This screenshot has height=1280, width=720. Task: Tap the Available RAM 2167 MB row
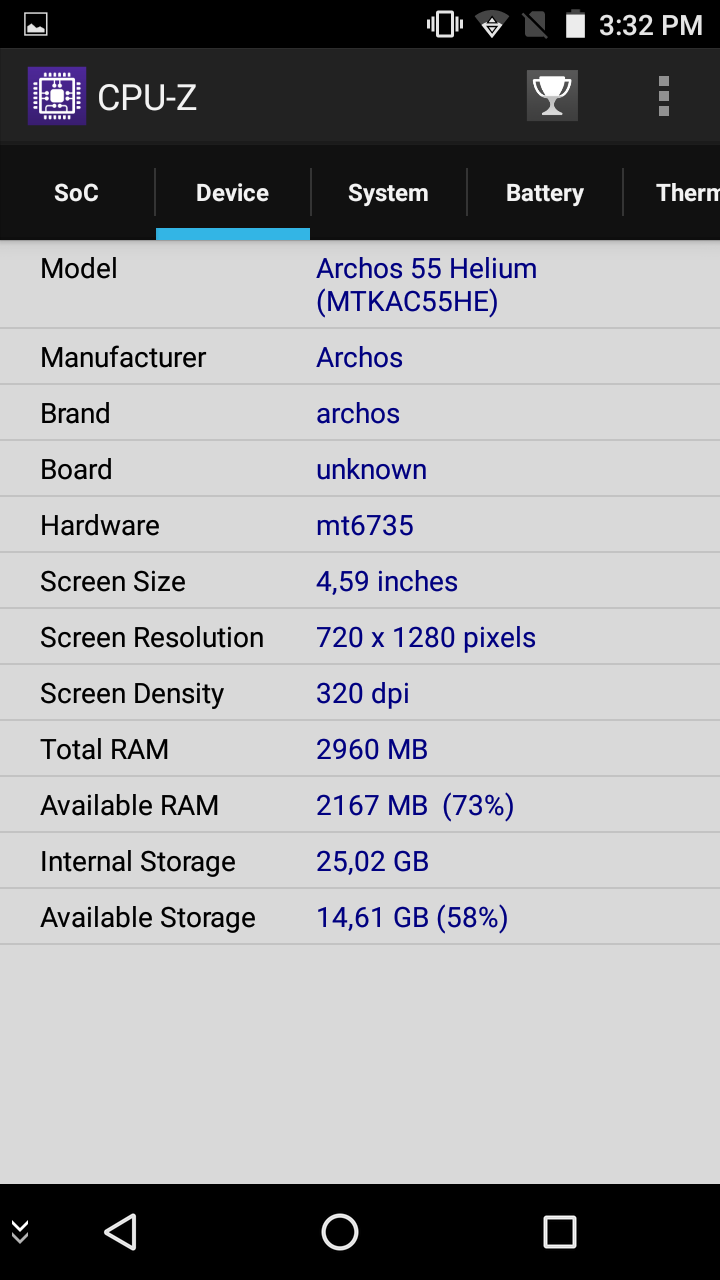pyautogui.click(x=360, y=805)
